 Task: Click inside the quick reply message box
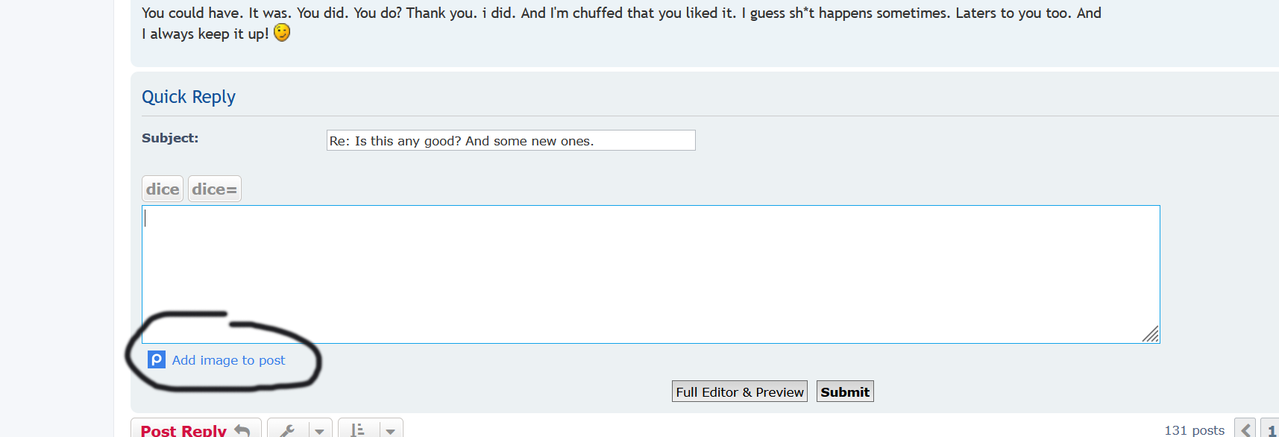click(x=651, y=274)
